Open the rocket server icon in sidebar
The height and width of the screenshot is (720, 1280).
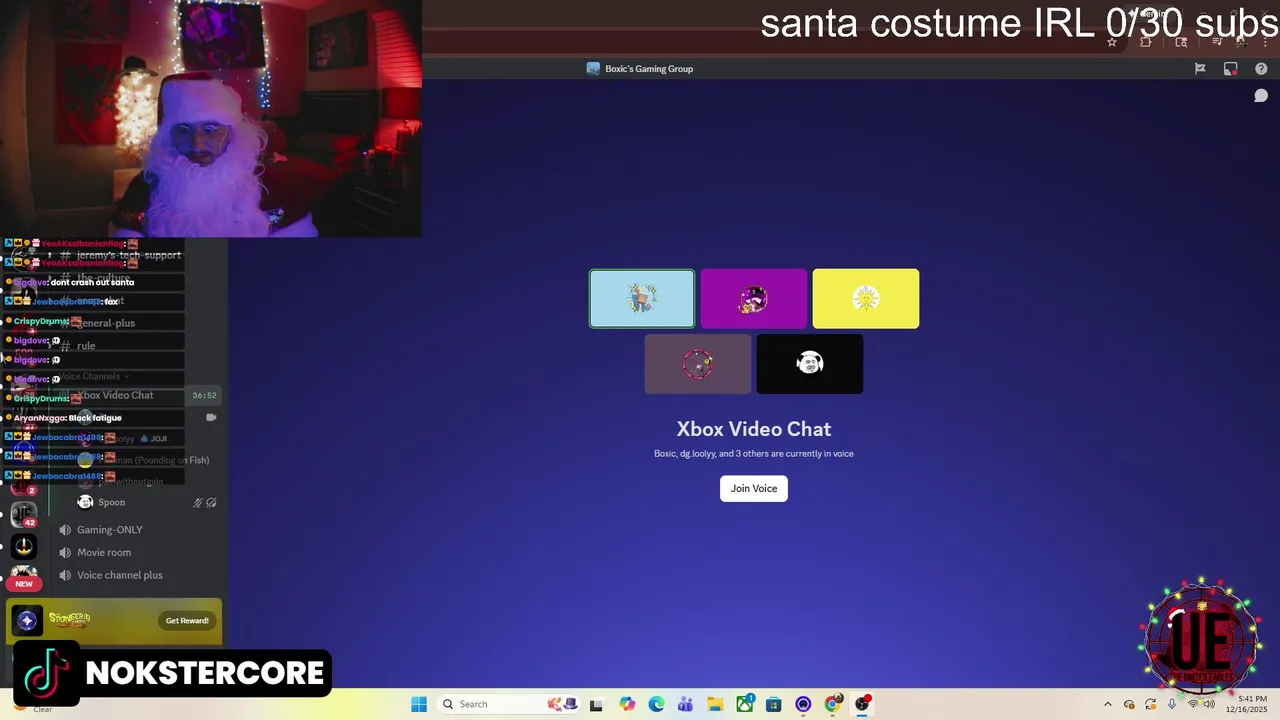24,546
